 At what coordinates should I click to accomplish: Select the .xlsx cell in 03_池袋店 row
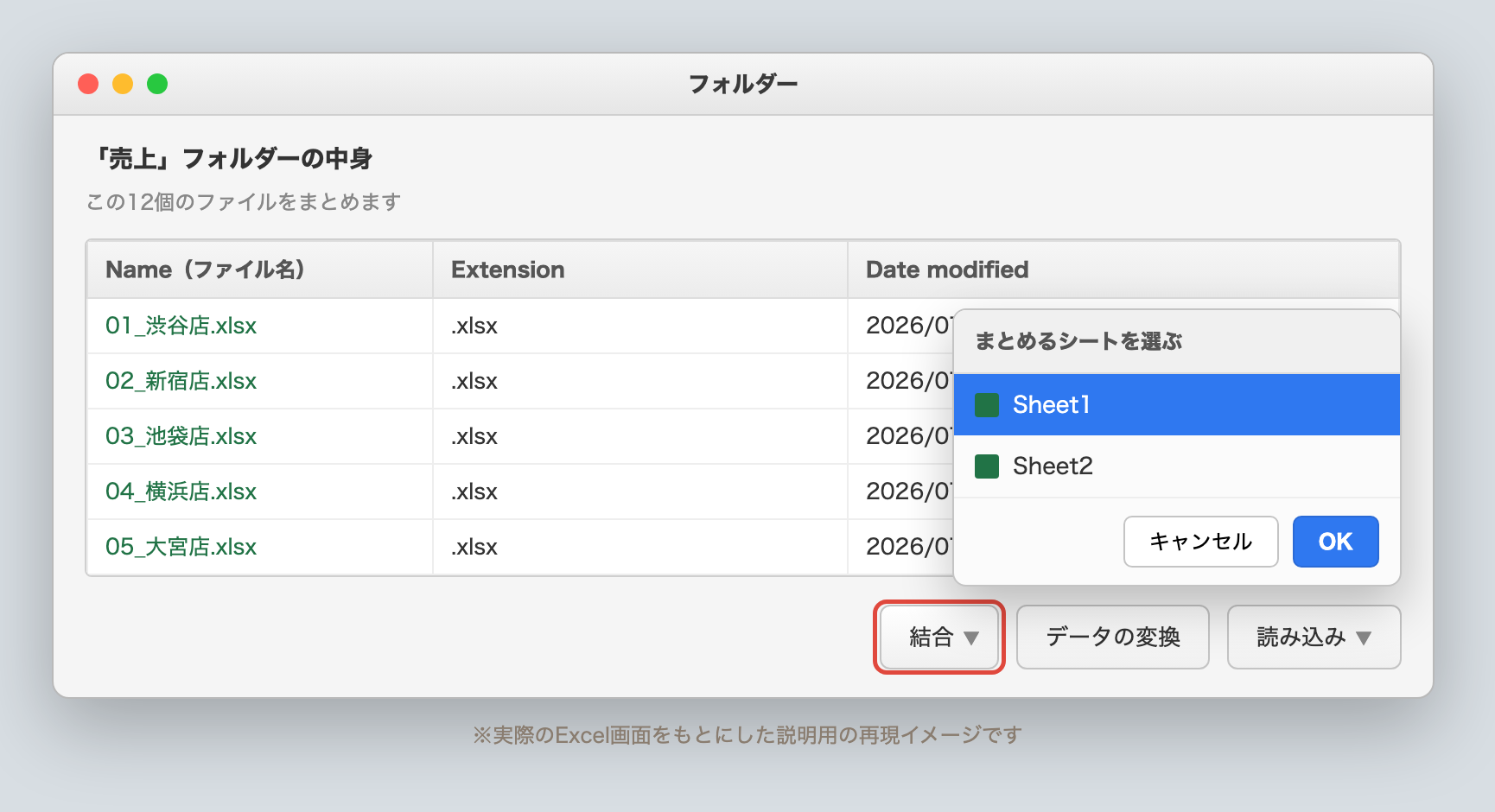pyautogui.click(x=639, y=436)
